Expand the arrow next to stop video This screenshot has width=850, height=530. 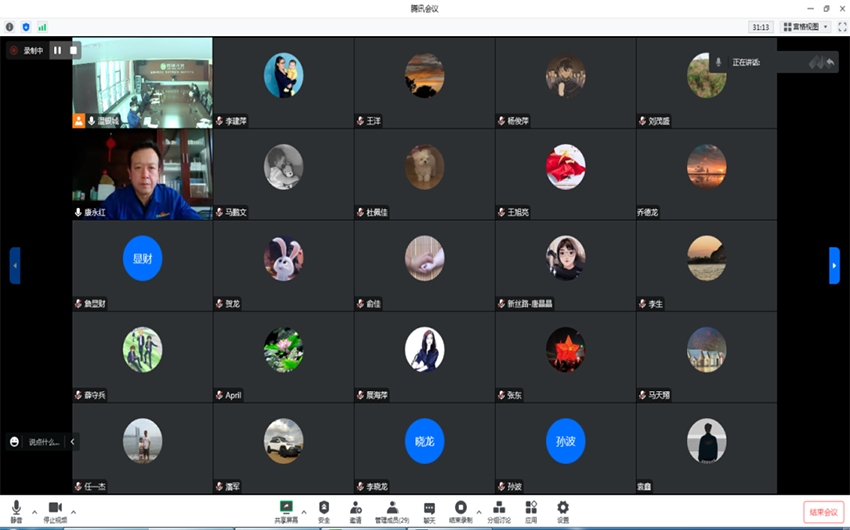pyautogui.click(x=73, y=511)
